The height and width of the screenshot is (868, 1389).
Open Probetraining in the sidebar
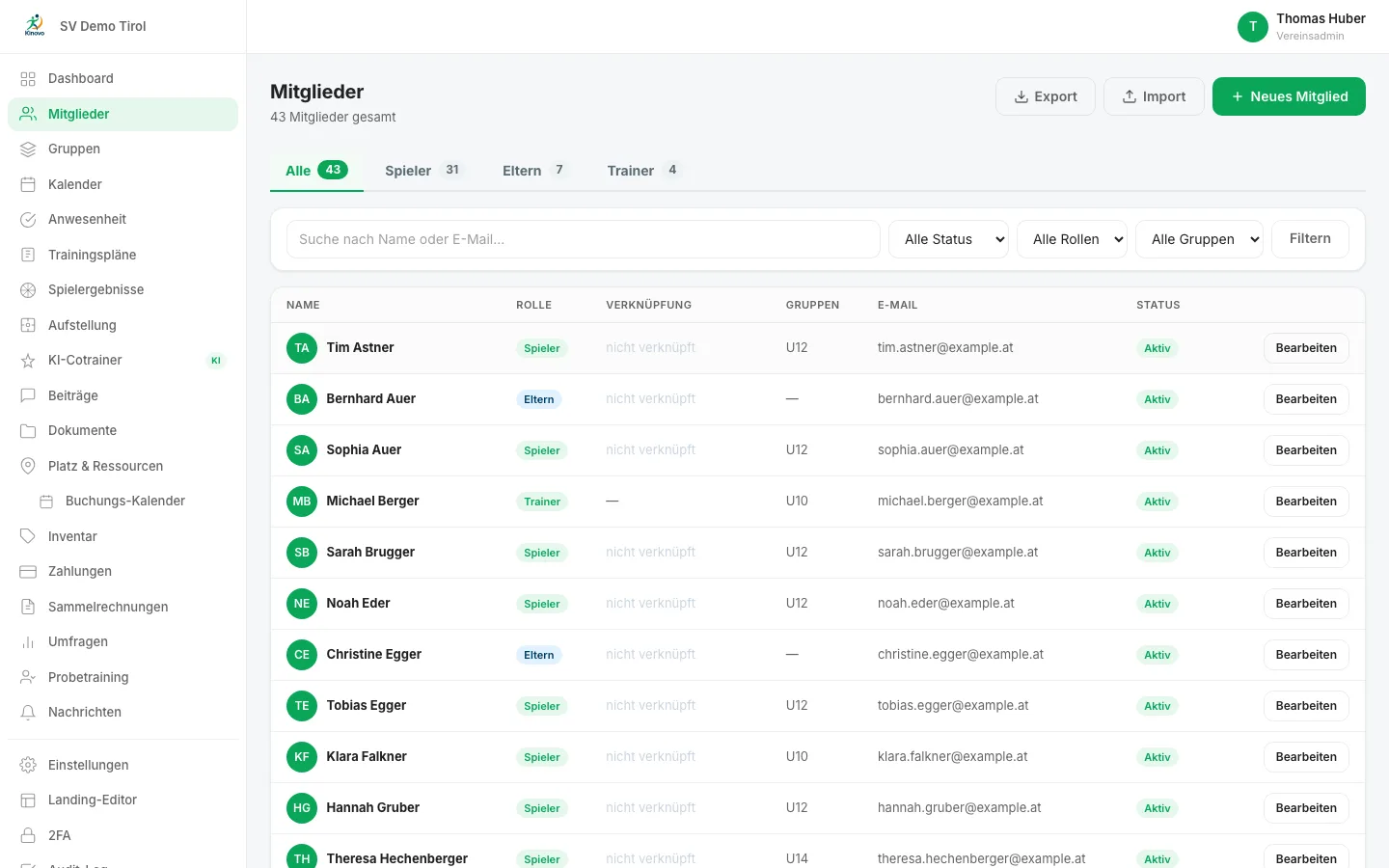pos(123,677)
